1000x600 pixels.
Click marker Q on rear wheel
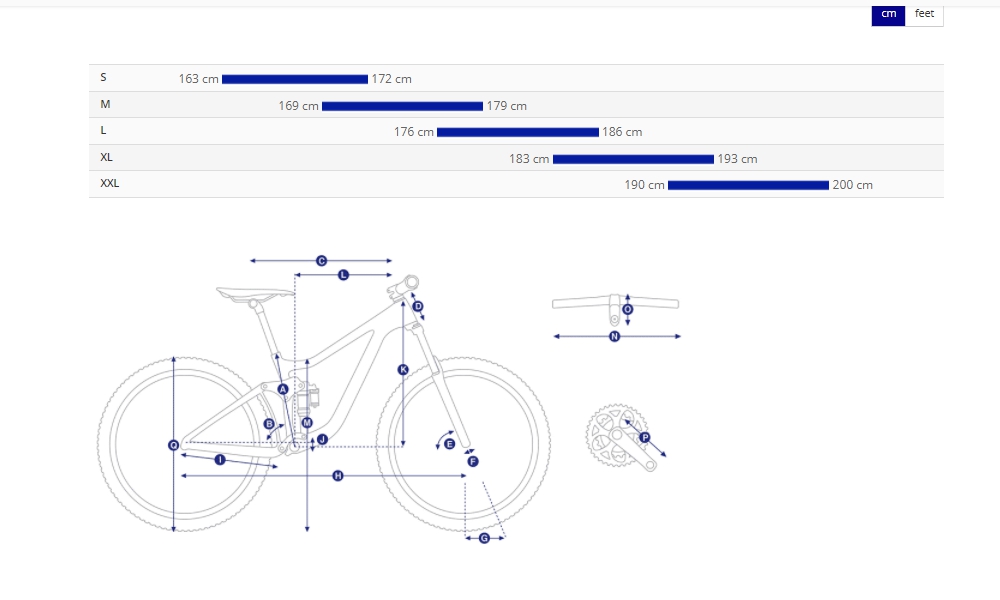coord(174,445)
